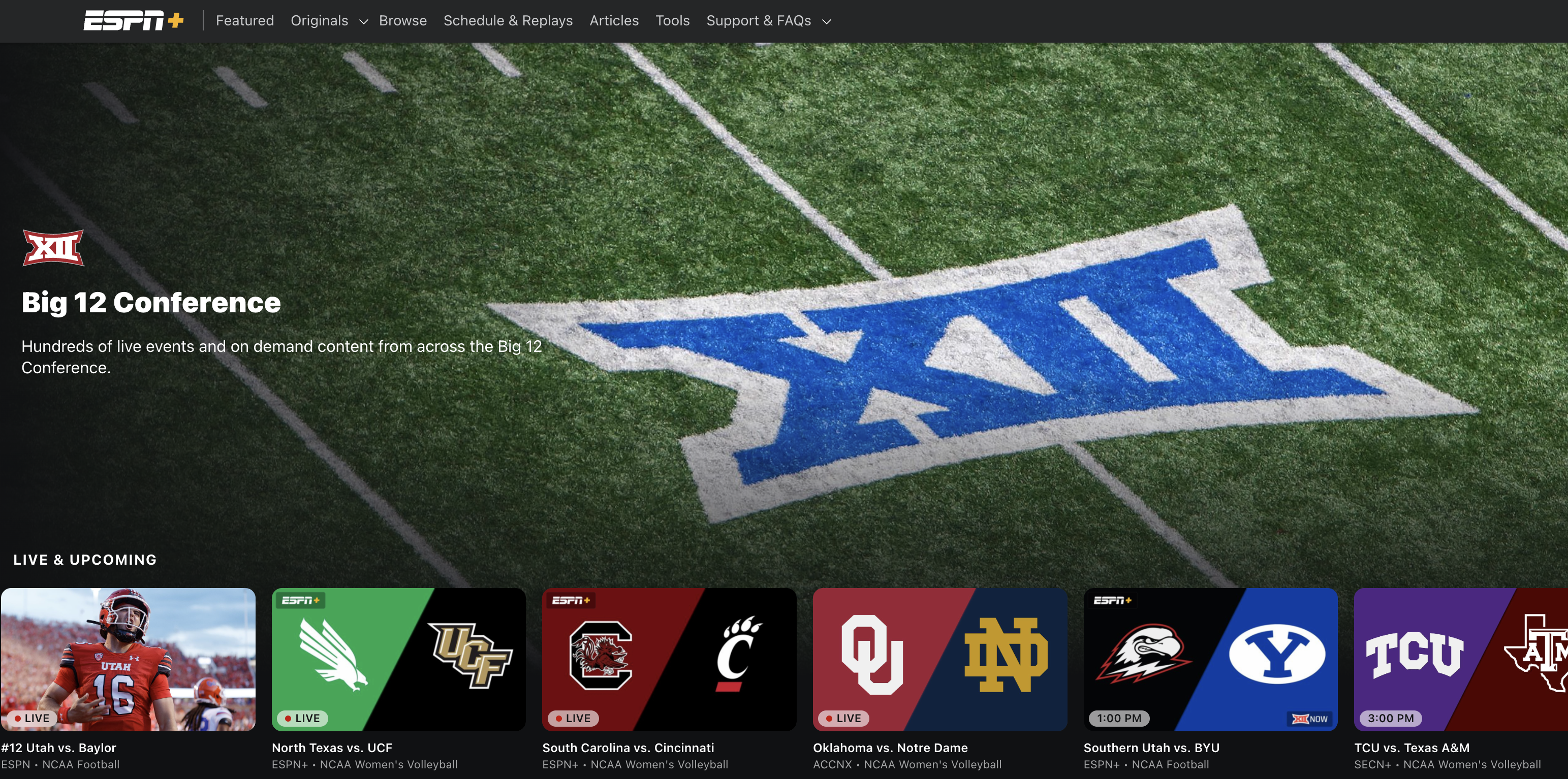The image size is (1568, 779).
Task: Click the UCF logo
Action: click(x=470, y=656)
